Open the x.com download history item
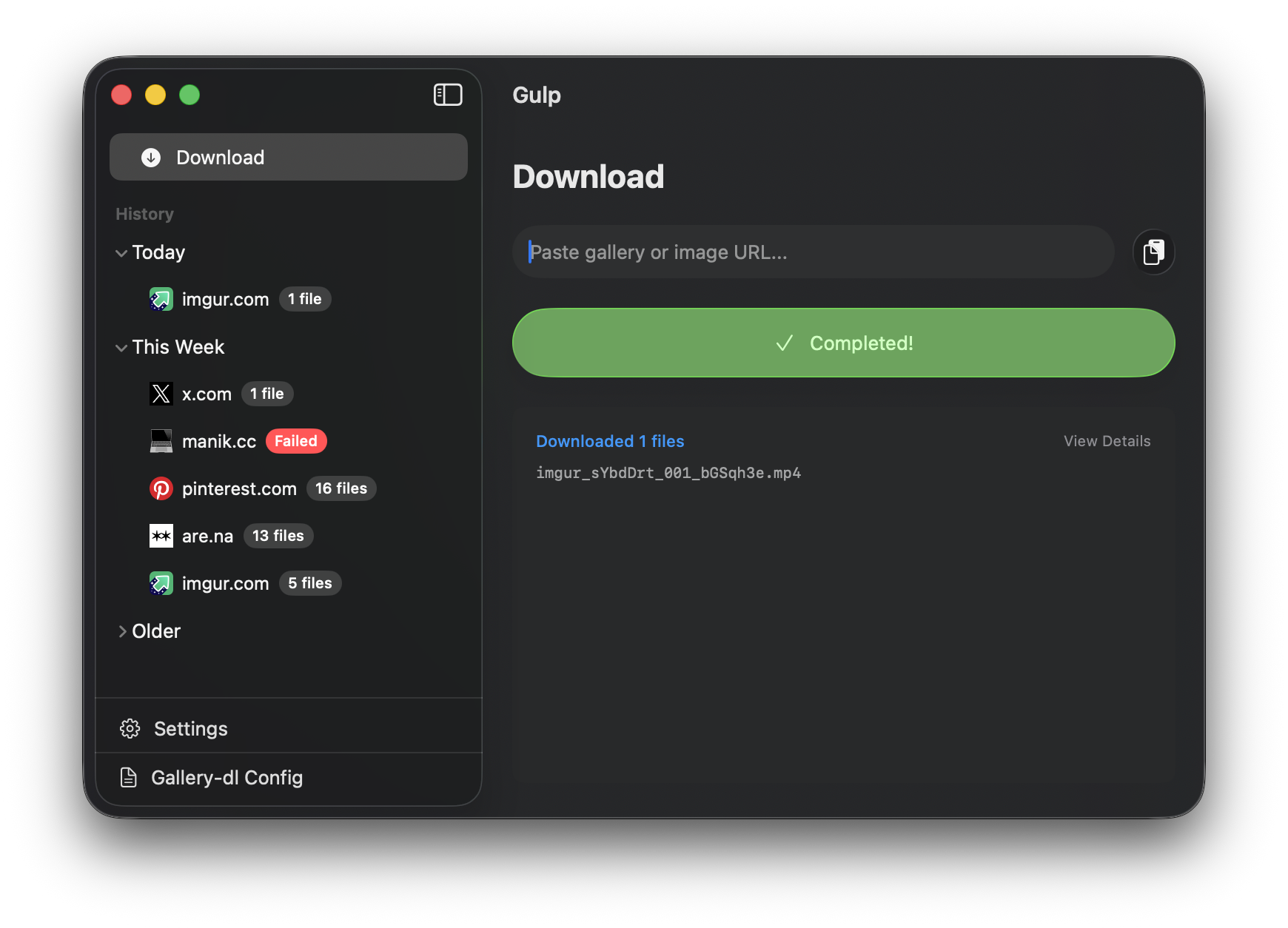The width and height of the screenshot is (1288, 928). (207, 393)
